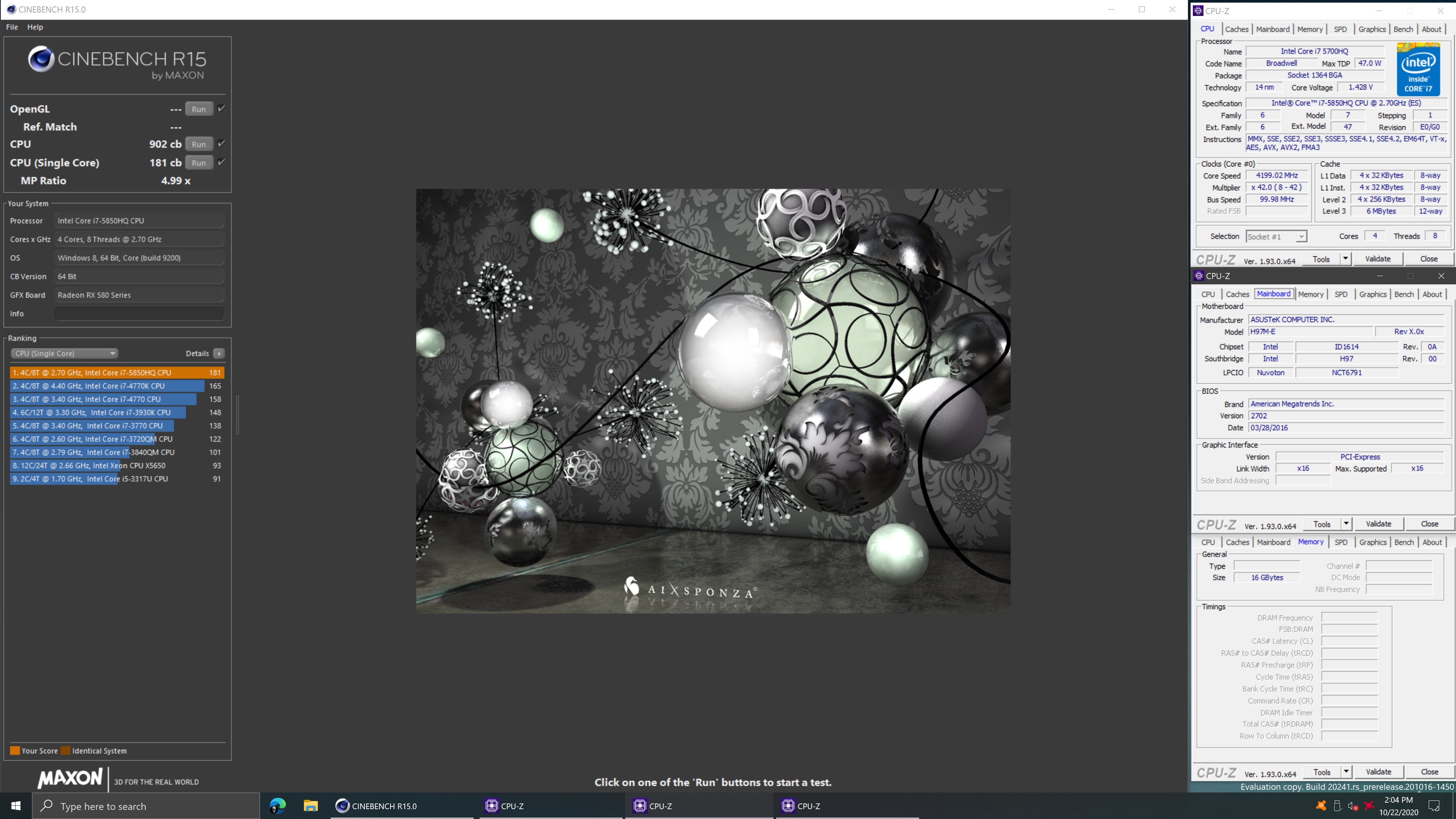1456x819 pixels.
Task: Open SPD tab in middle CPU-Z window
Action: coord(1341,295)
